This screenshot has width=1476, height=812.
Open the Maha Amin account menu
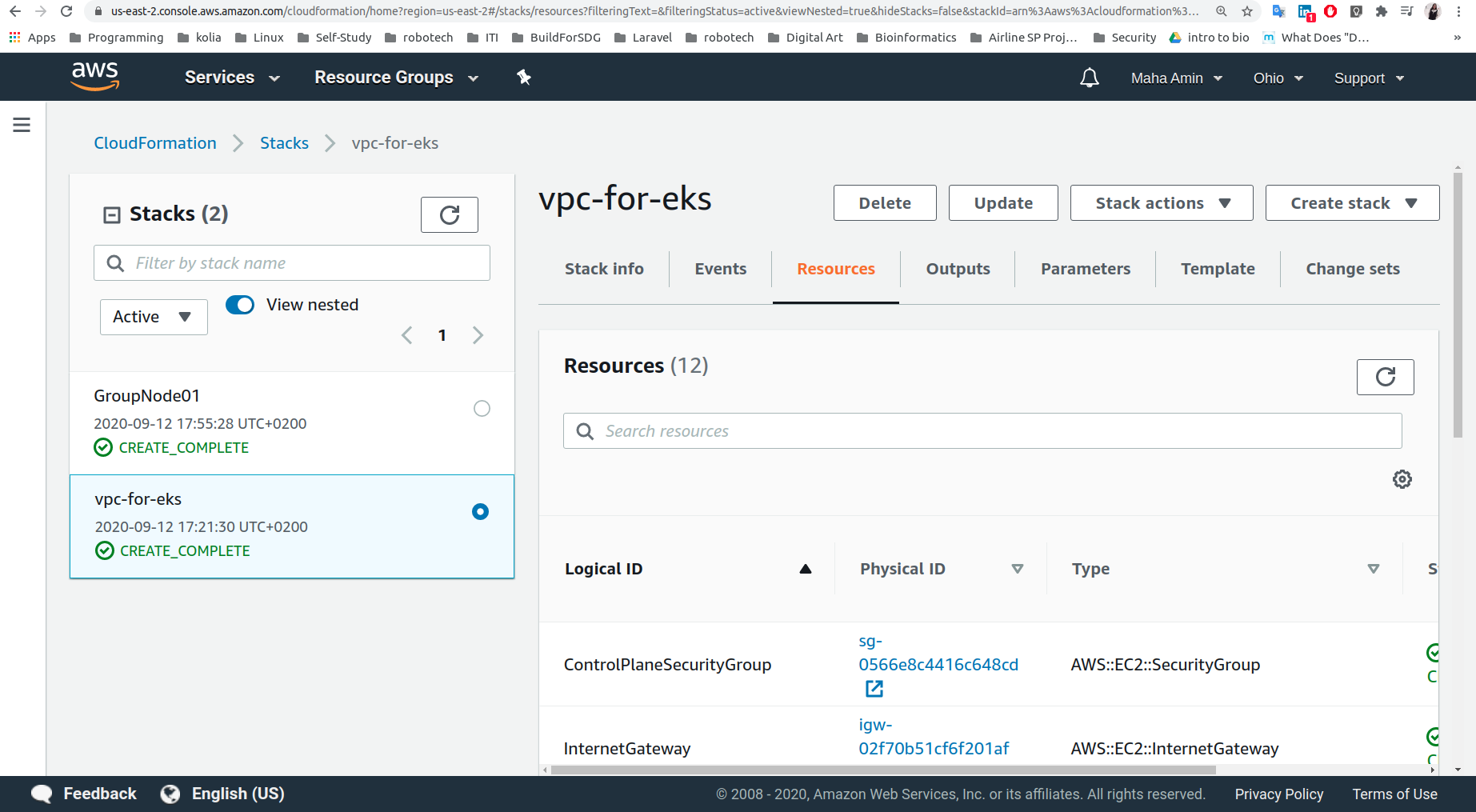[1176, 78]
